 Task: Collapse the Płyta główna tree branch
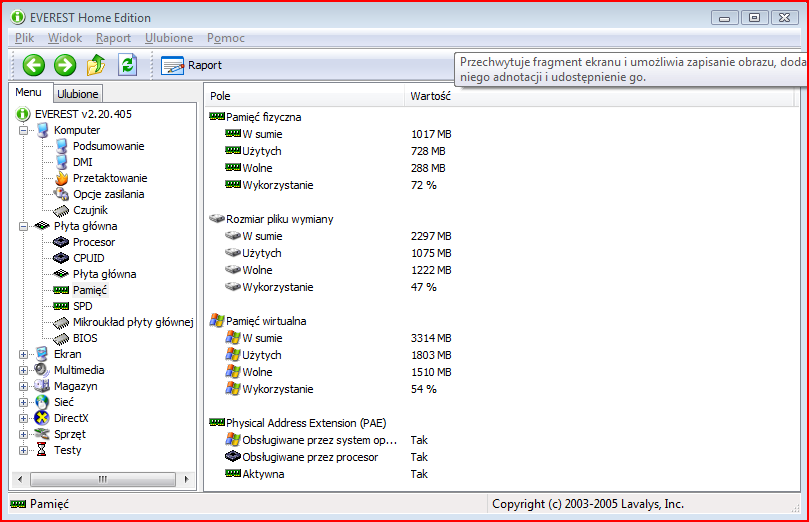[23, 226]
